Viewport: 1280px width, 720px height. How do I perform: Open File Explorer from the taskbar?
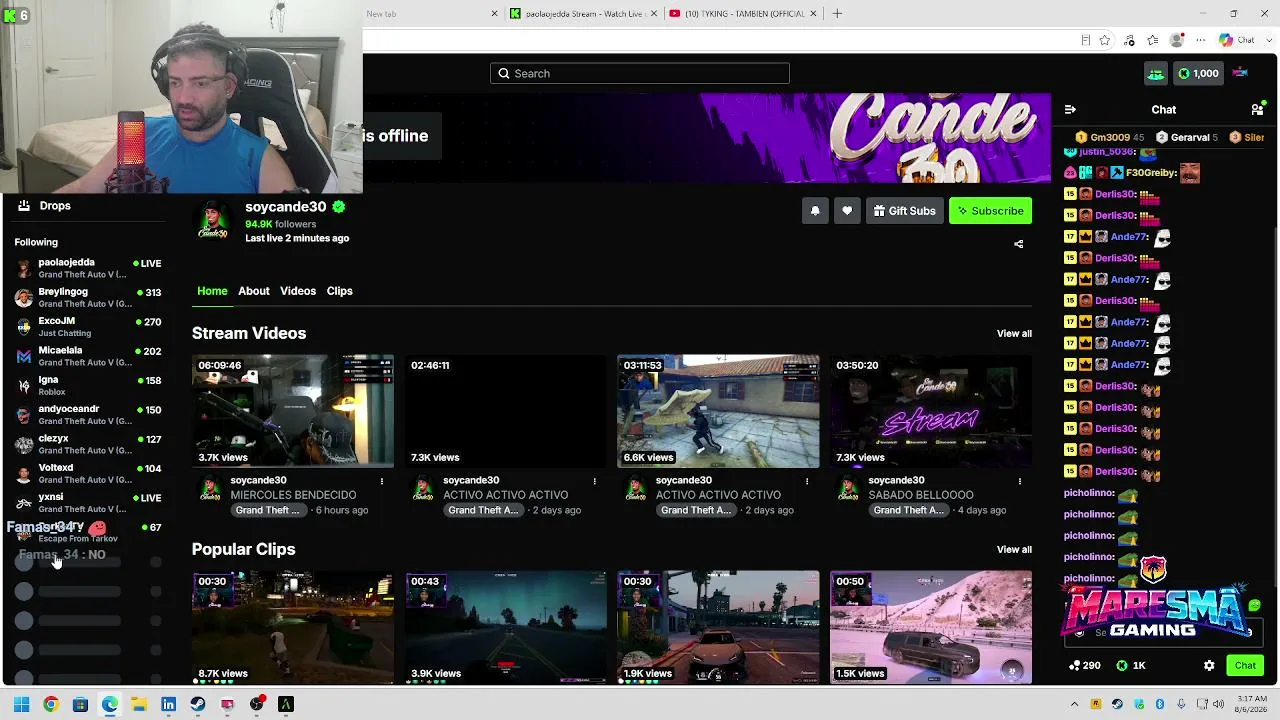[139, 705]
